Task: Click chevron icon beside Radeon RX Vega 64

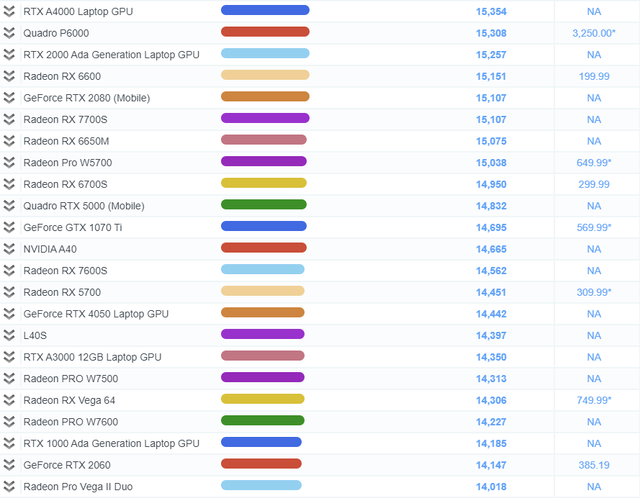Action: pos(9,400)
